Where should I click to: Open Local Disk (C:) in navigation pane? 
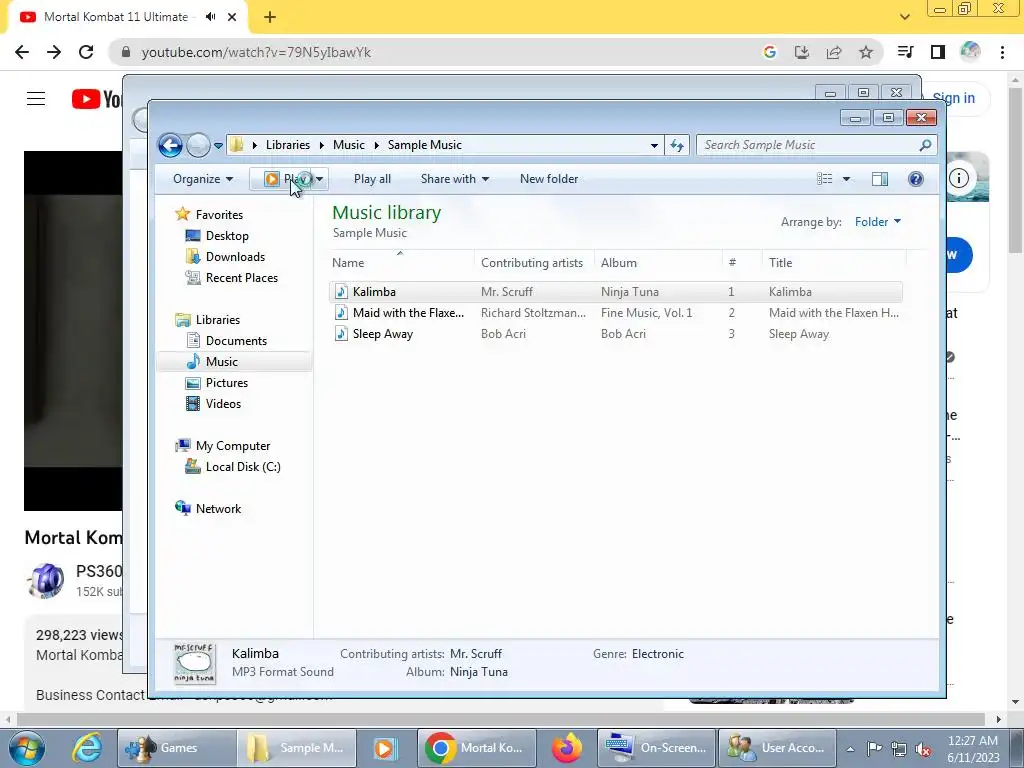[242, 467]
